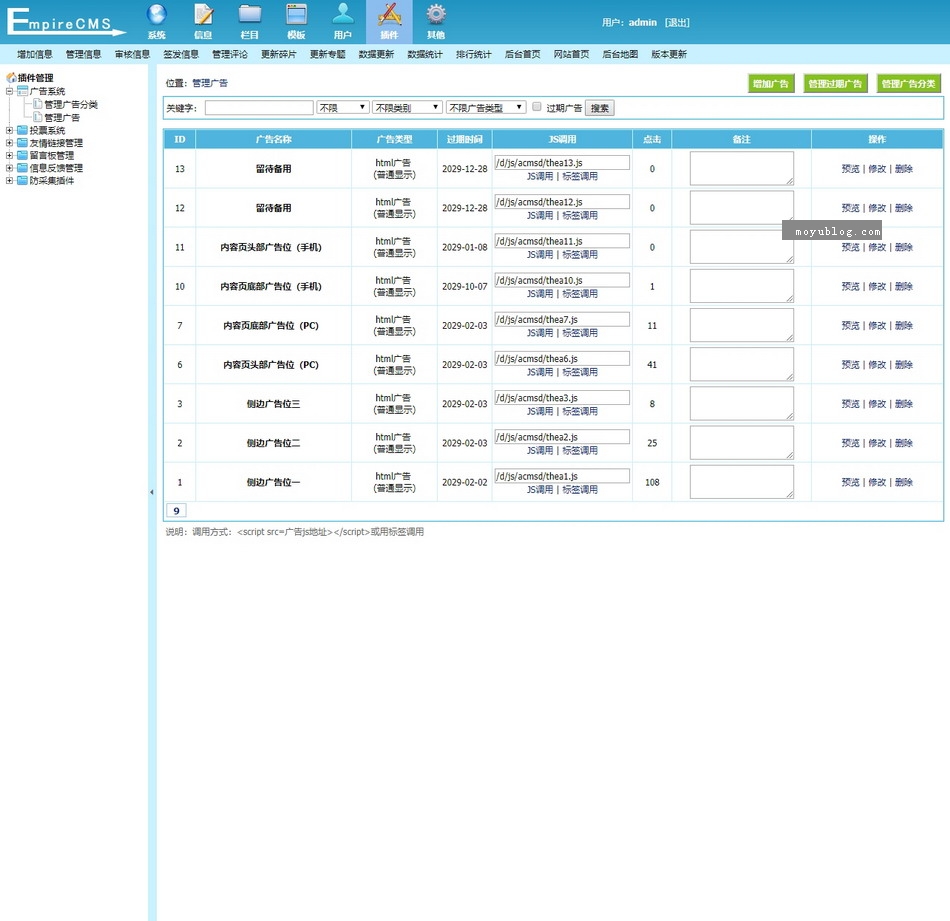
Task: Click 修改 for ad ID 12
Action: tap(877, 208)
